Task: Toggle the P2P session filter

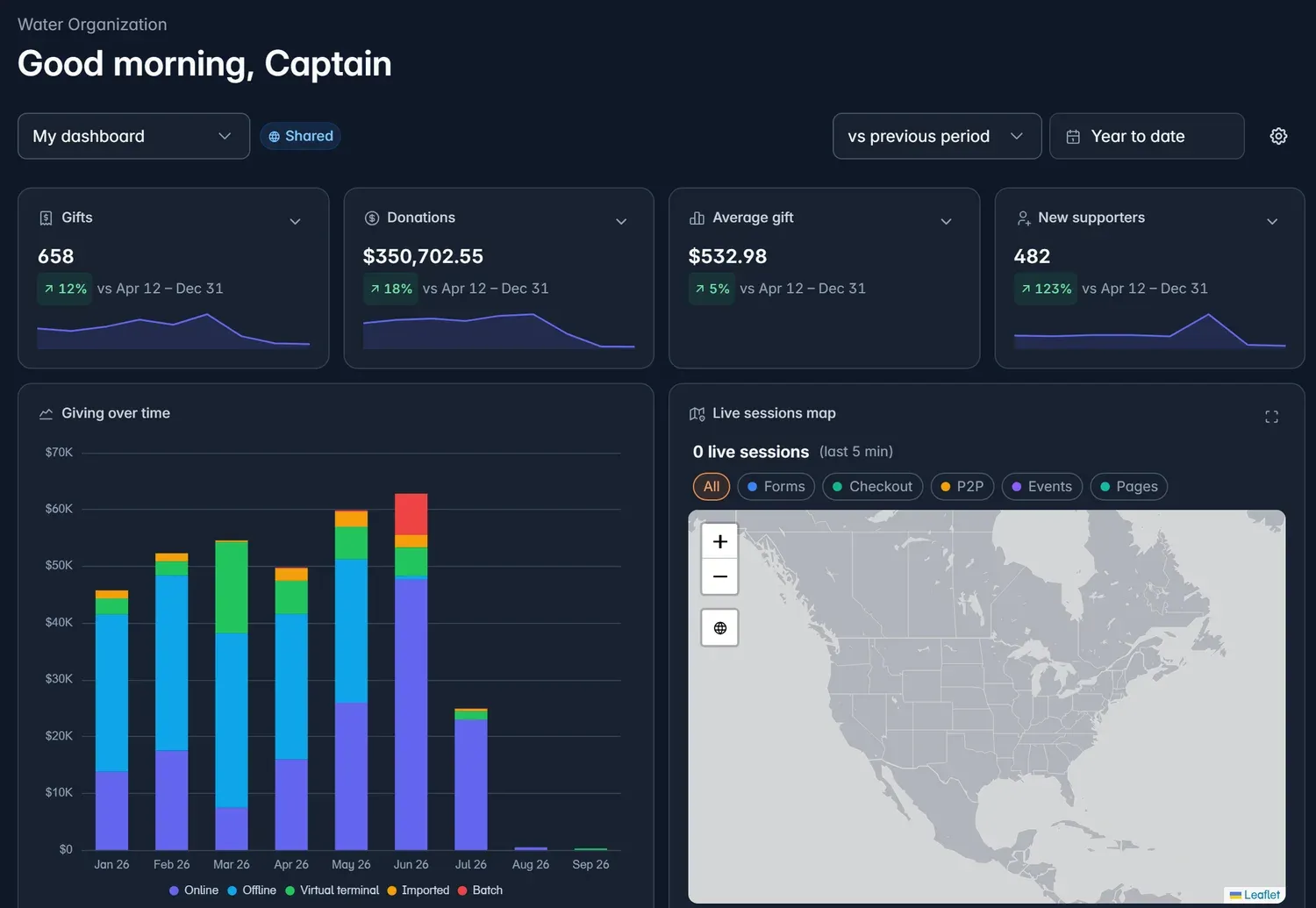Action: [962, 486]
